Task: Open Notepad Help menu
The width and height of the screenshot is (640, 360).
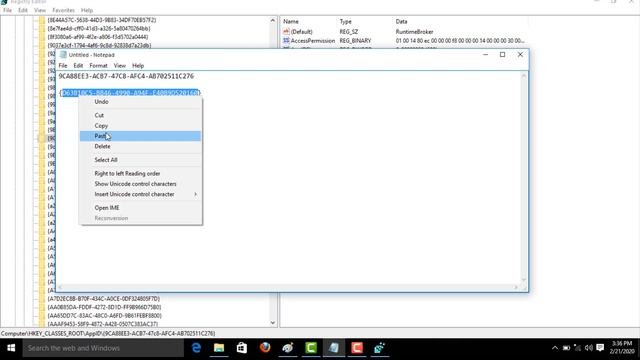Action: [x=138, y=65]
